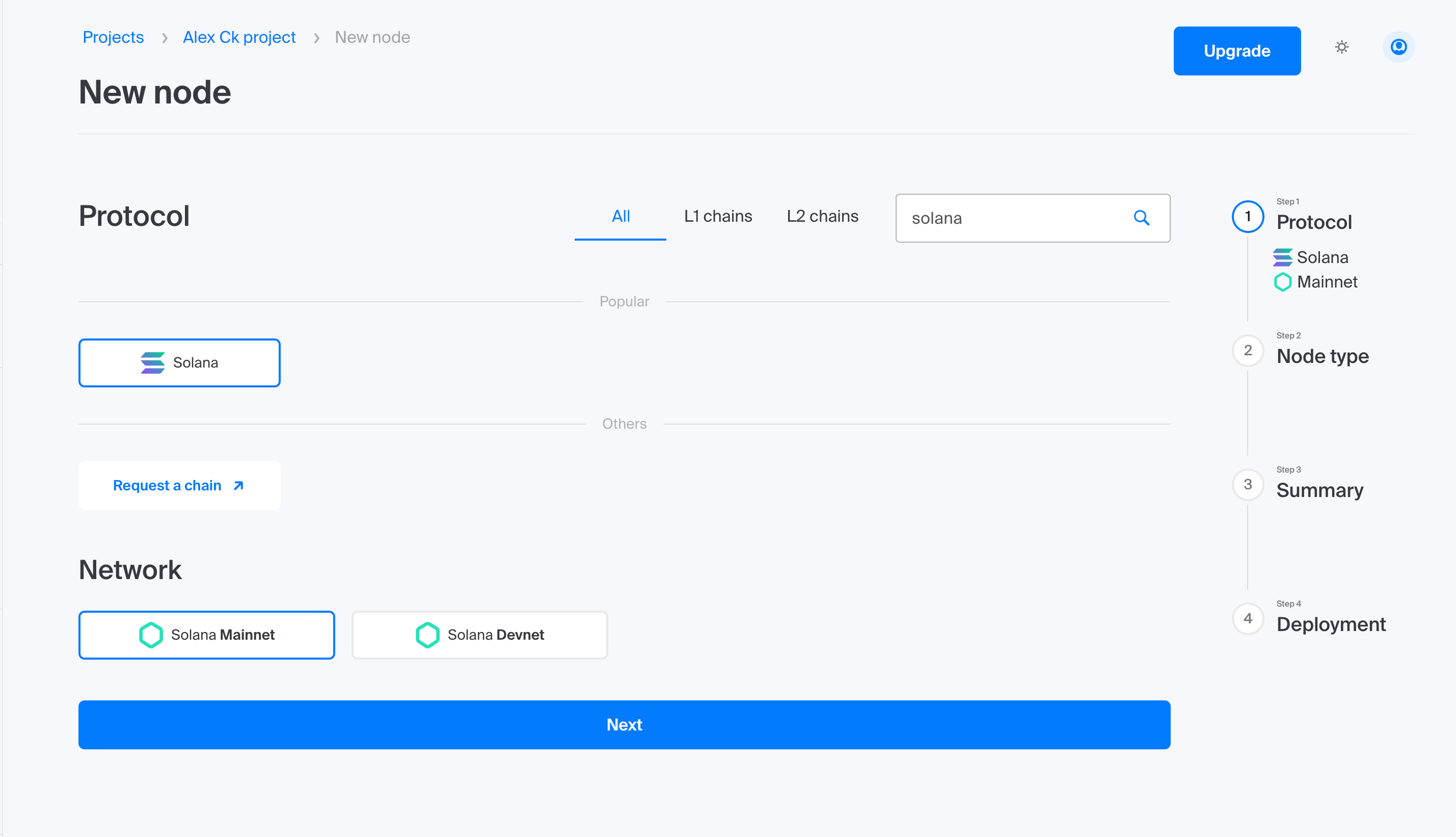Viewport: 1456px width, 837px height.
Task: Switch to the All protocols tab
Action: click(621, 216)
